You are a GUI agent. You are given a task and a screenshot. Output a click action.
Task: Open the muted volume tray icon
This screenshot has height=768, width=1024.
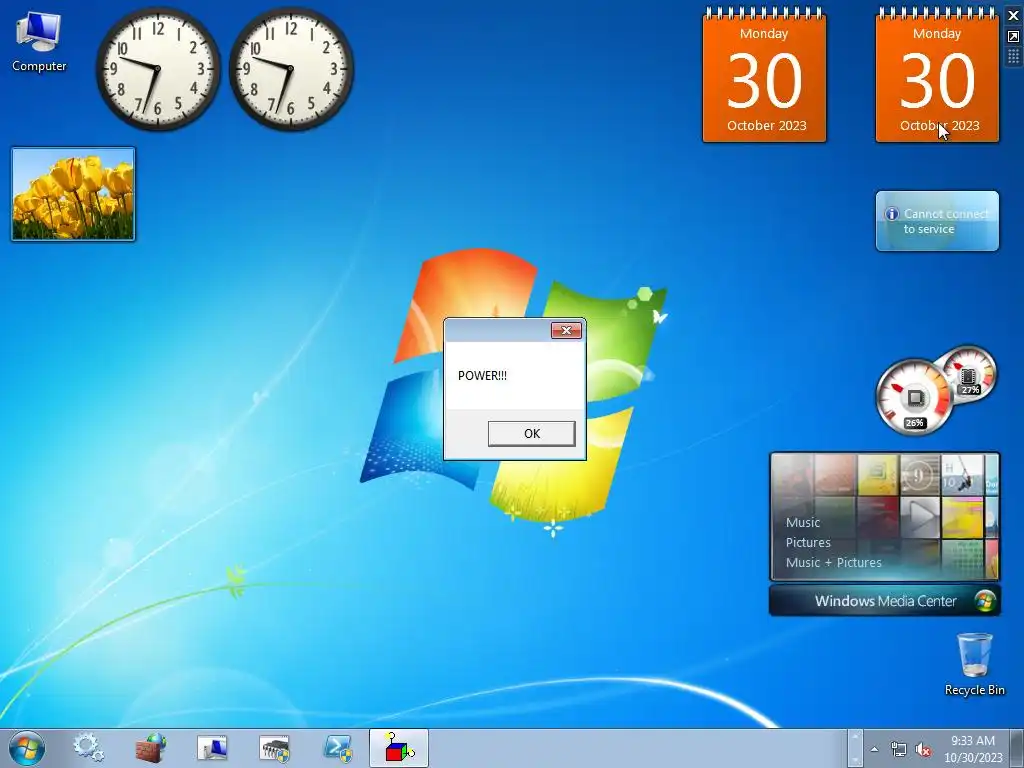point(923,749)
